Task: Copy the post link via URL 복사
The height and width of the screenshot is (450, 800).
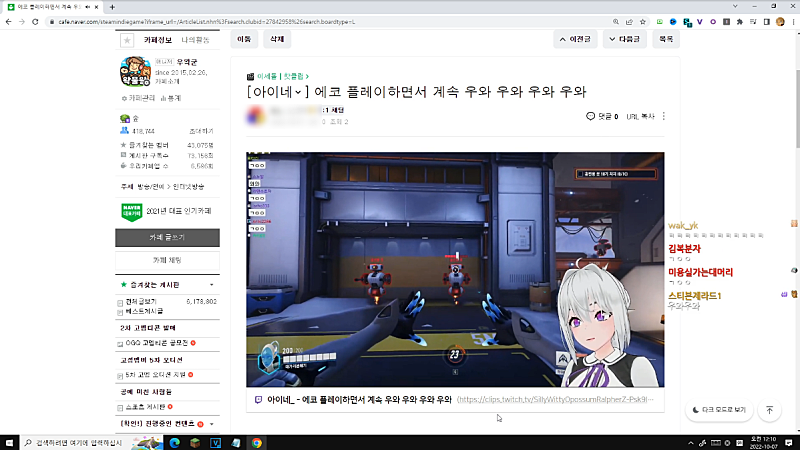Action: 640,116
